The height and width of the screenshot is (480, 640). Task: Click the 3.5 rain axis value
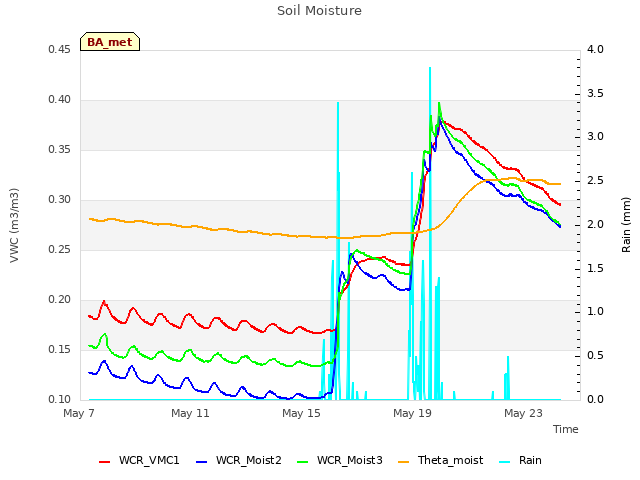click(596, 93)
